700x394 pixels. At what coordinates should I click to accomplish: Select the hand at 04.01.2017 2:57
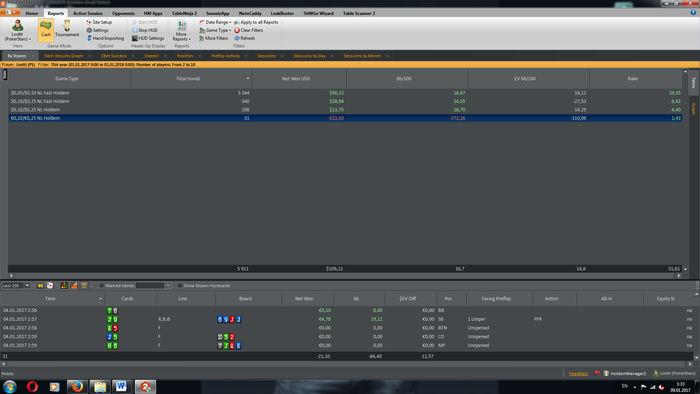coord(346,319)
